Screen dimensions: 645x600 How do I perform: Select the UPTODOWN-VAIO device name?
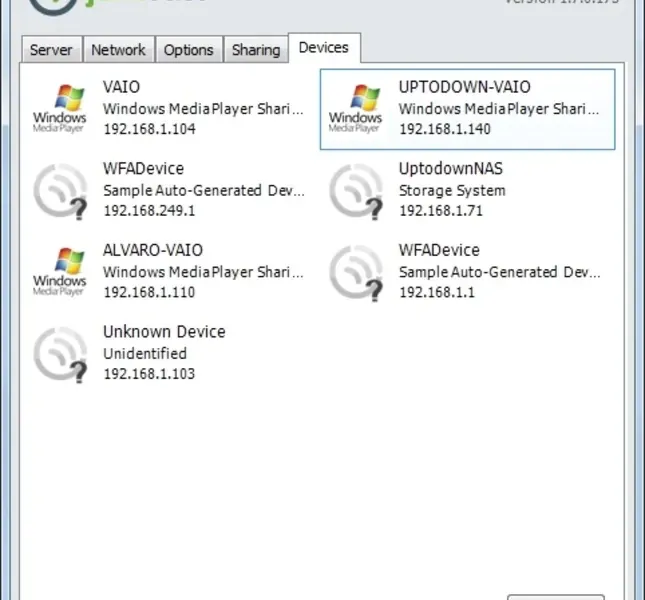(x=465, y=87)
